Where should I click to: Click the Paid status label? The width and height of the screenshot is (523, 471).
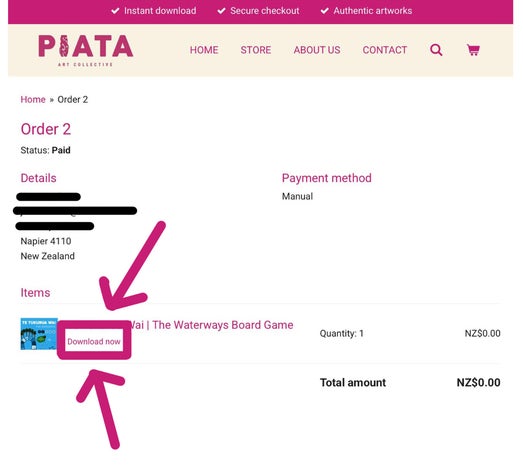tap(61, 150)
